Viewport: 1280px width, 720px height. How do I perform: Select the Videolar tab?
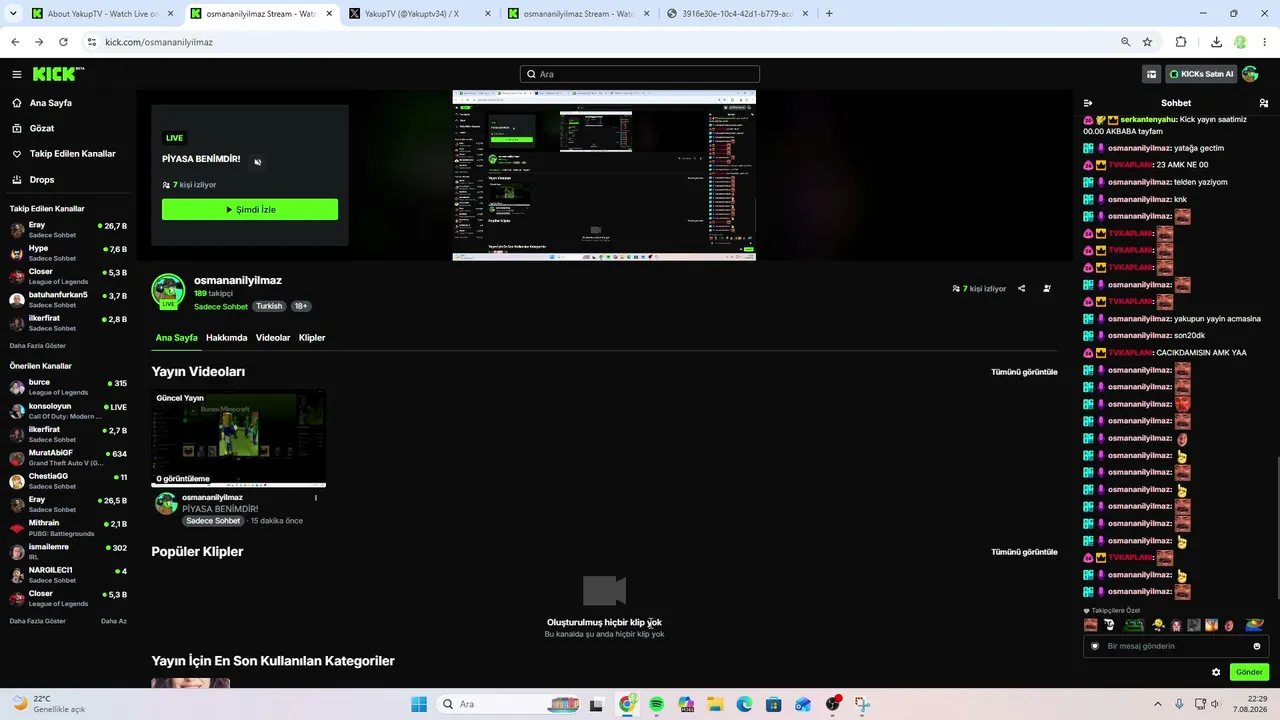(x=273, y=338)
